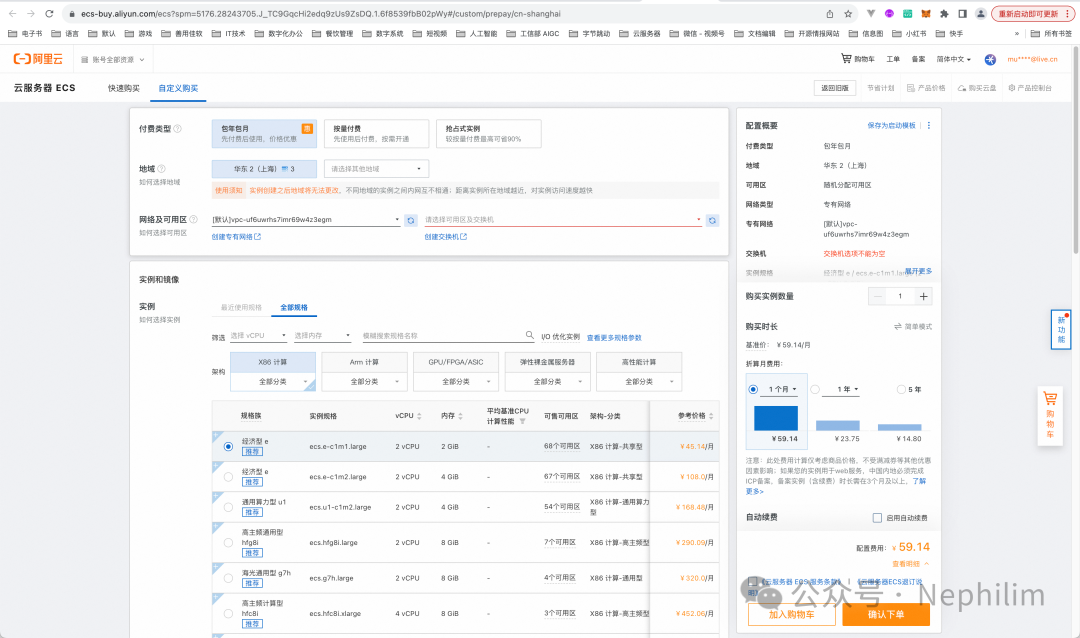Open the share page icon in address bar
The height and width of the screenshot is (638, 1080).
830,14
